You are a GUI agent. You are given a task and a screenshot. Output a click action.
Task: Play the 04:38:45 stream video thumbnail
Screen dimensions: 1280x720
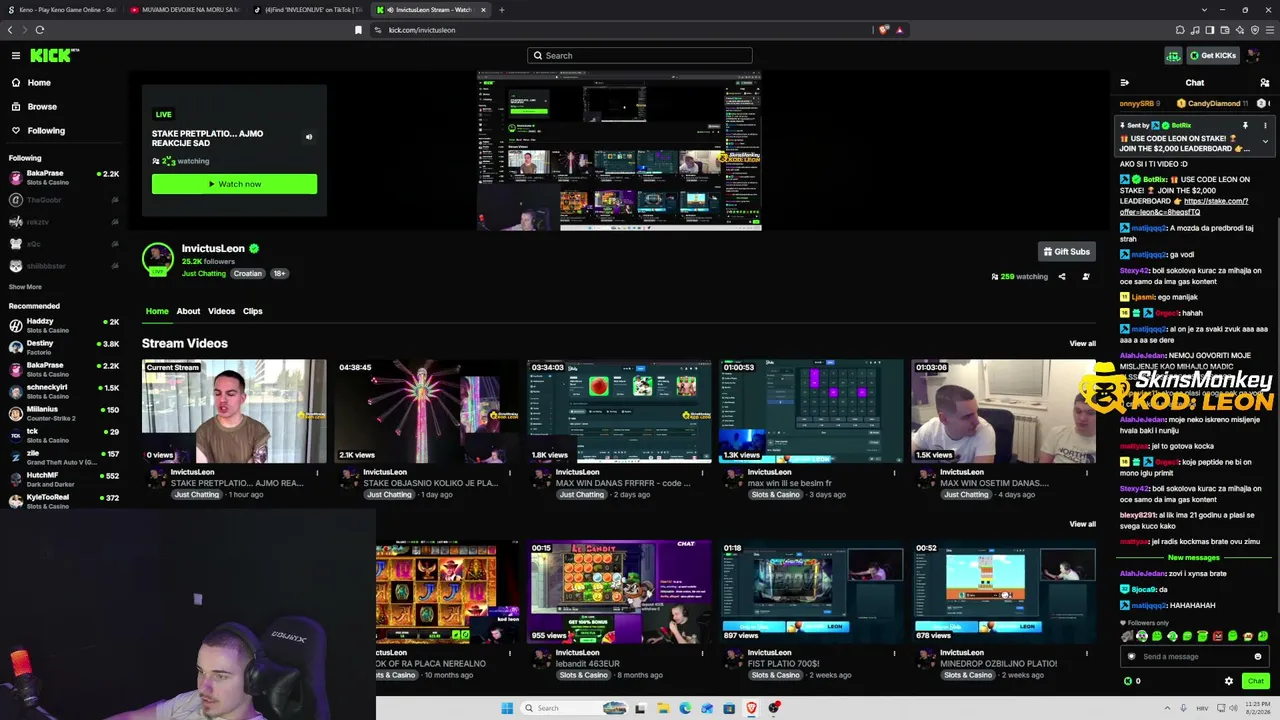click(x=426, y=411)
